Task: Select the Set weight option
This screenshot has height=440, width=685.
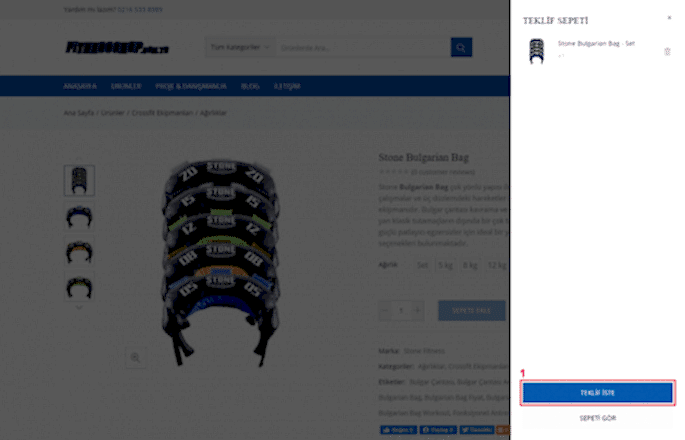Action: (422, 265)
